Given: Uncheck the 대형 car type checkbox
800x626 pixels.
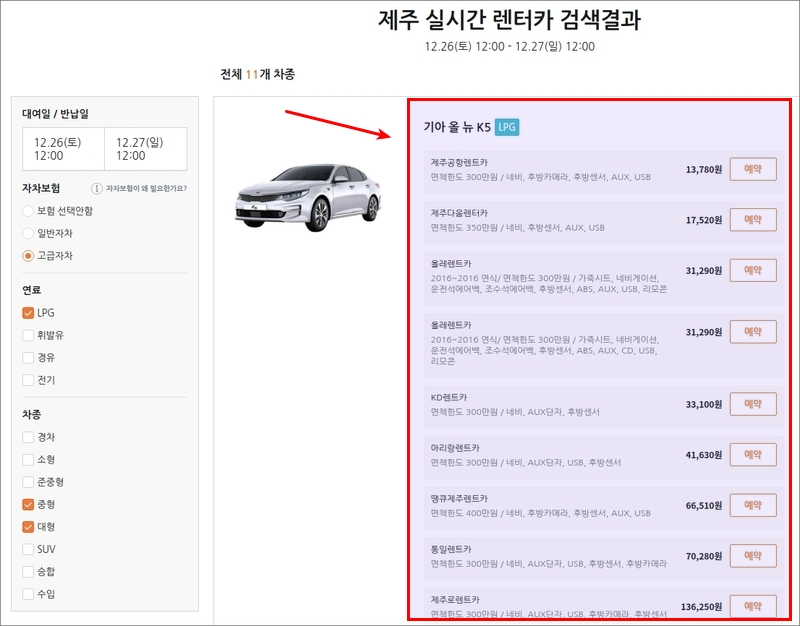Looking at the screenshot, I should coord(28,527).
